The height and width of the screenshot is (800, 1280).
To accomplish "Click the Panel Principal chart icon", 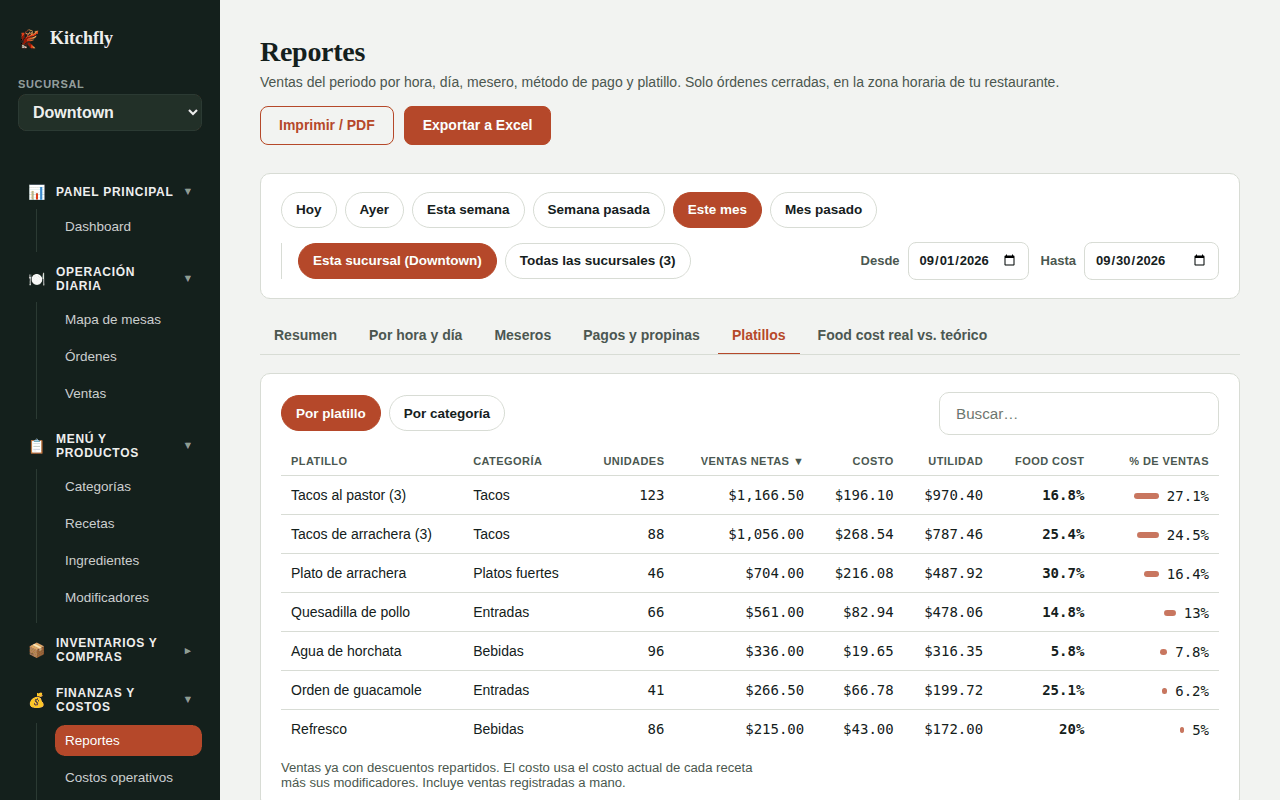I will click(x=37, y=192).
